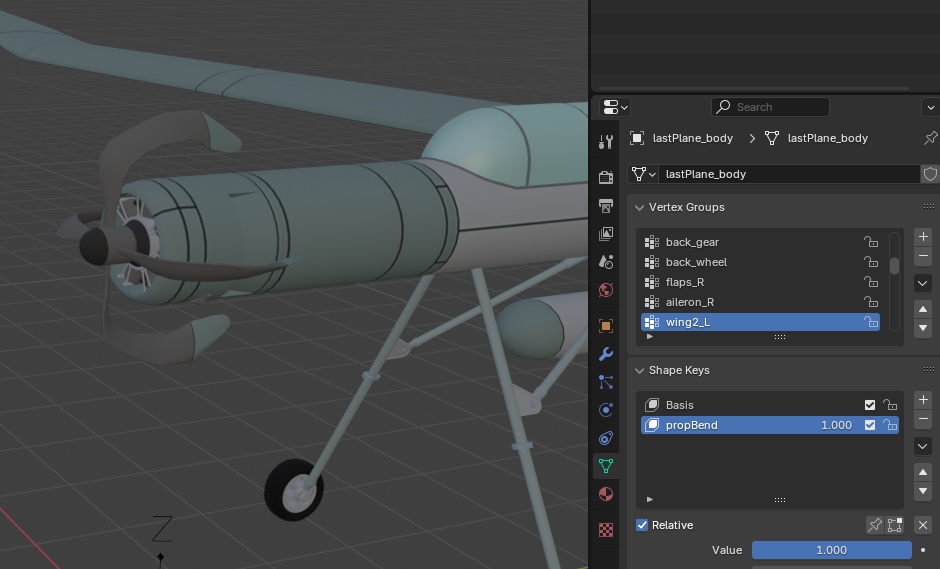940x569 pixels.
Task: Remove the selected shape key
Action: 923,419
